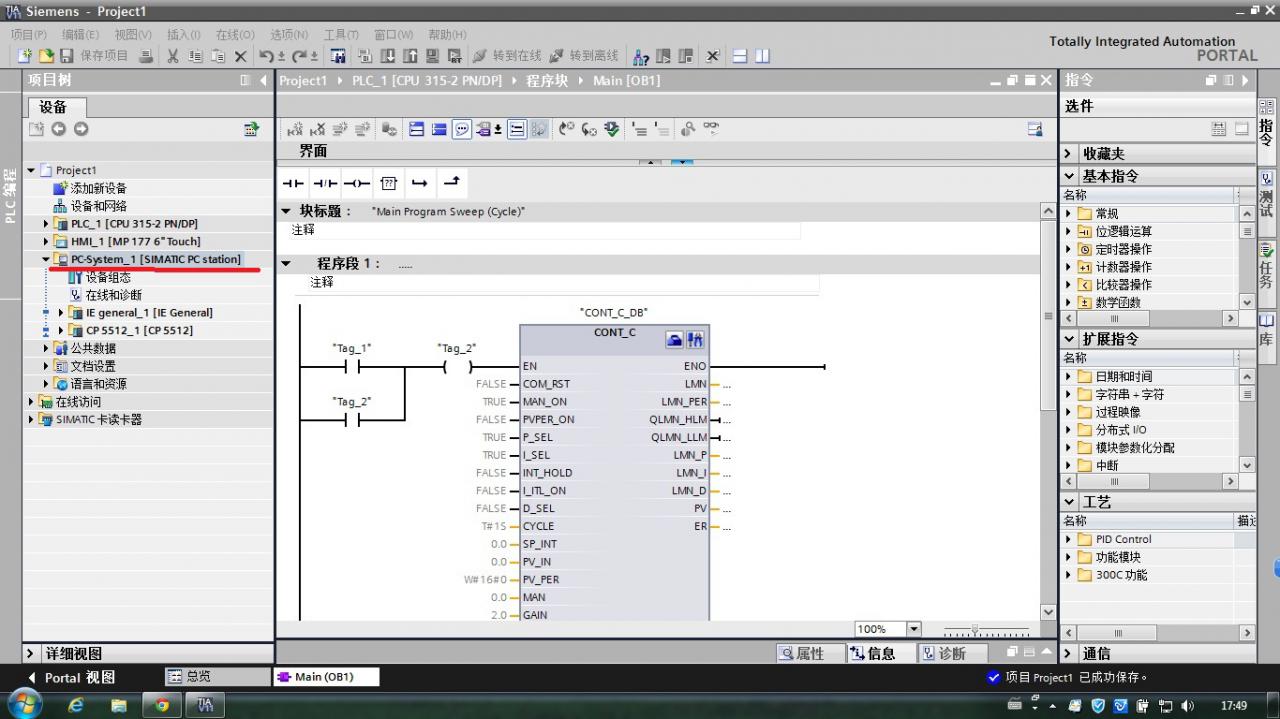1280x719 pixels.
Task: Insert normally closed contact icon
Action: [325, 183]
